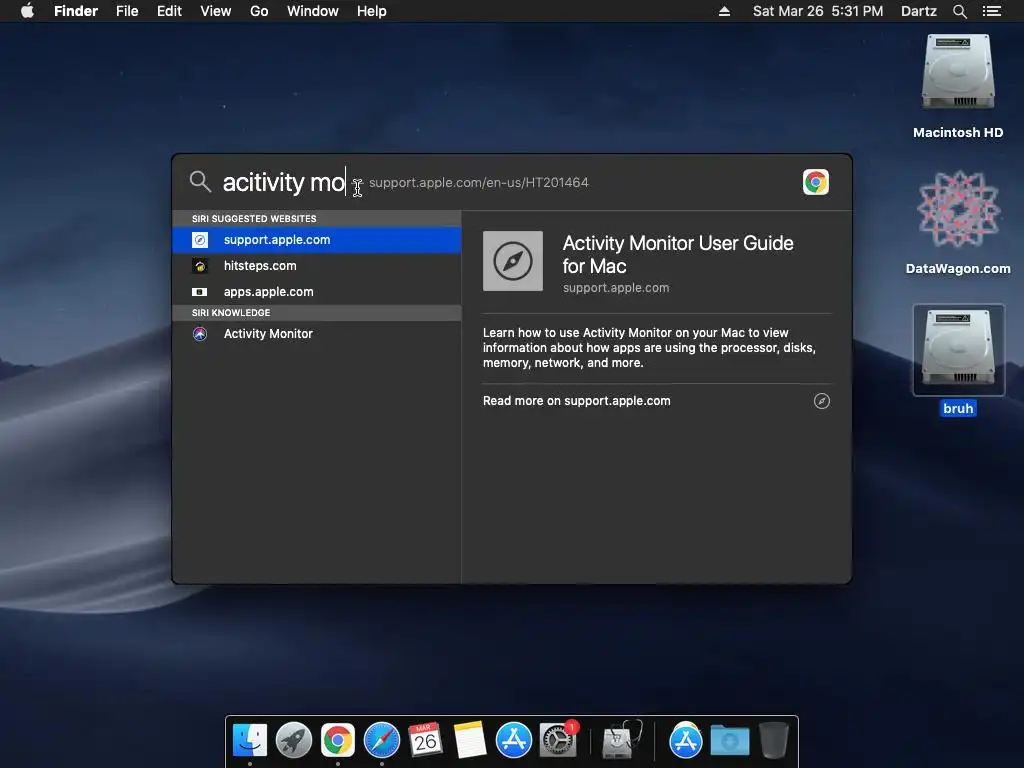
Task: Open the View menu
Action: [216, 11]
